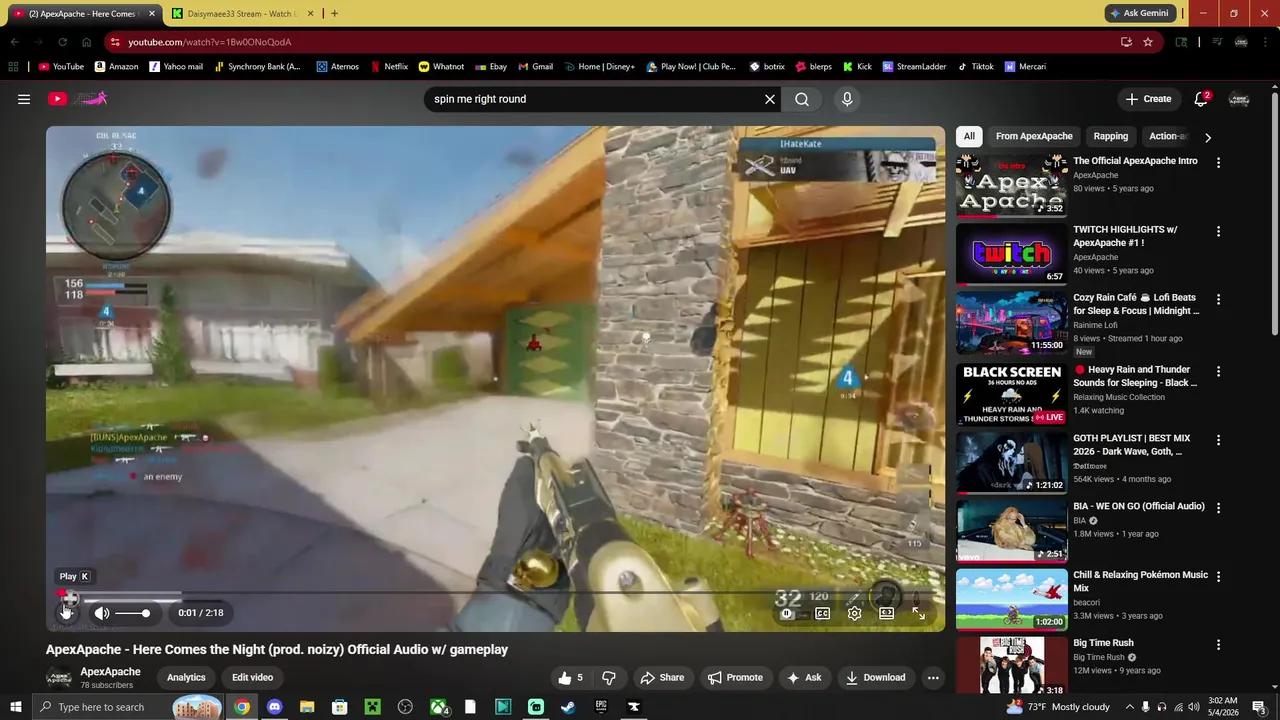Go to YouTube home via the logo
This screenshot has height=720, width=1280.
(x=78, y=99)
